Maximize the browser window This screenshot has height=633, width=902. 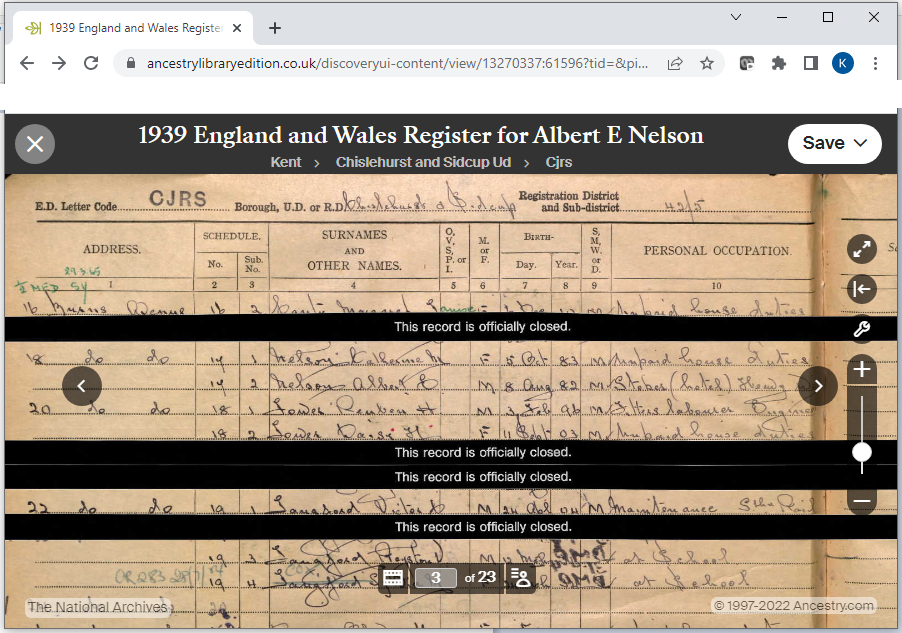(828, 17)
